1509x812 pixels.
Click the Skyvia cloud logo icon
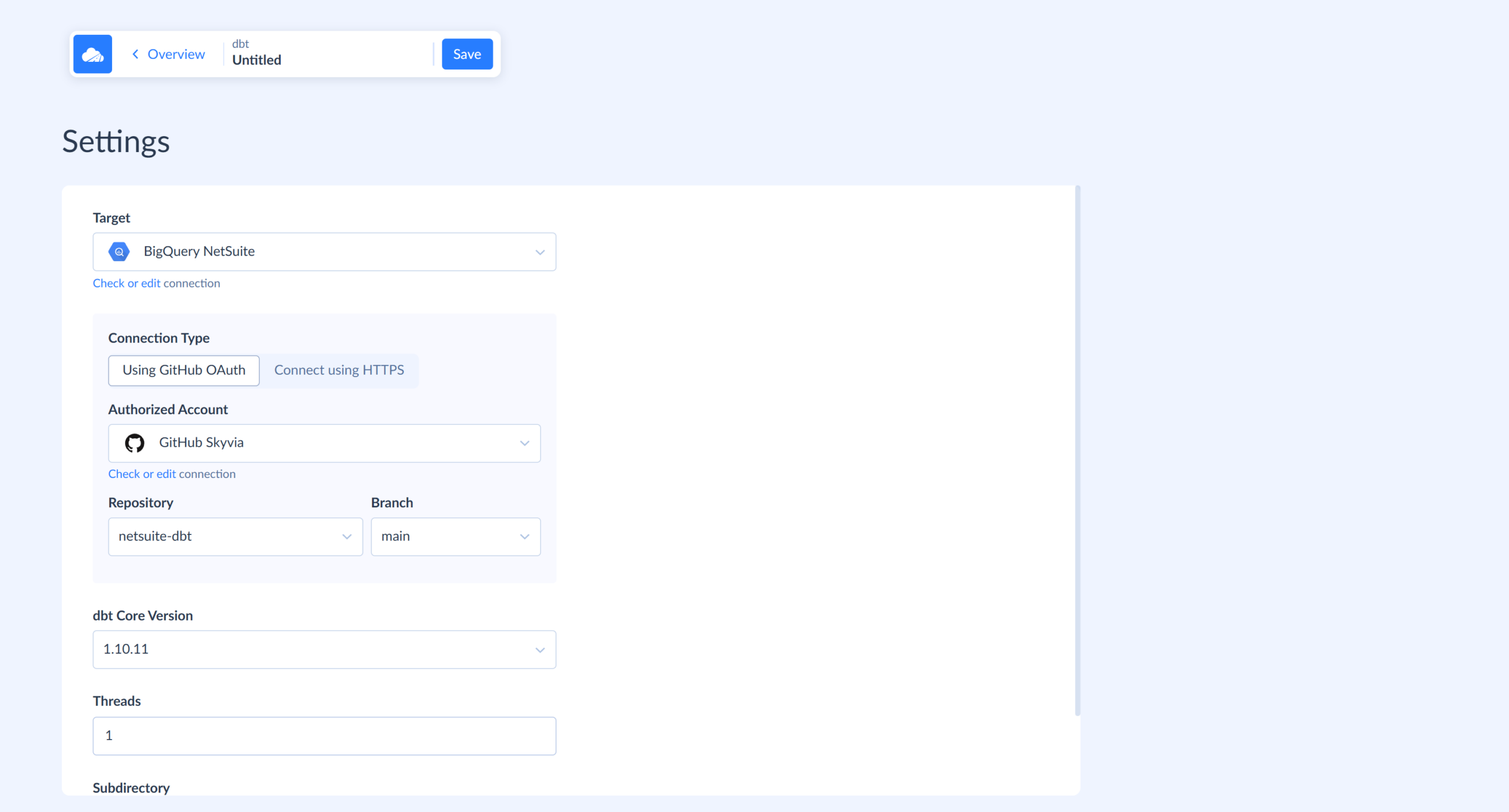pyautogui.click(x=93, y=54)
